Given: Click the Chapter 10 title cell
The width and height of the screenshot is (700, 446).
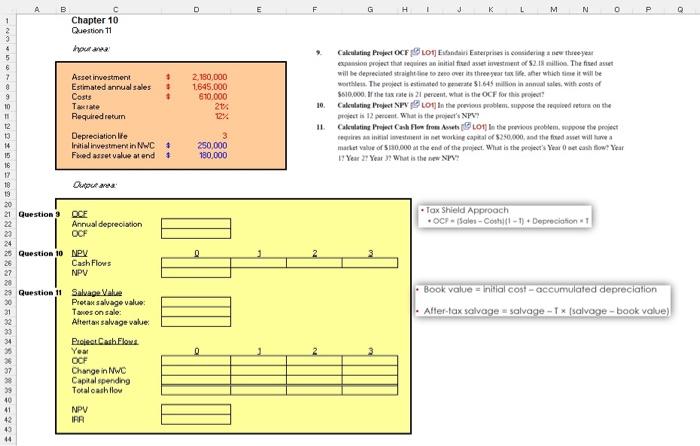Looking at the screenshot, I should click(95, 20).
